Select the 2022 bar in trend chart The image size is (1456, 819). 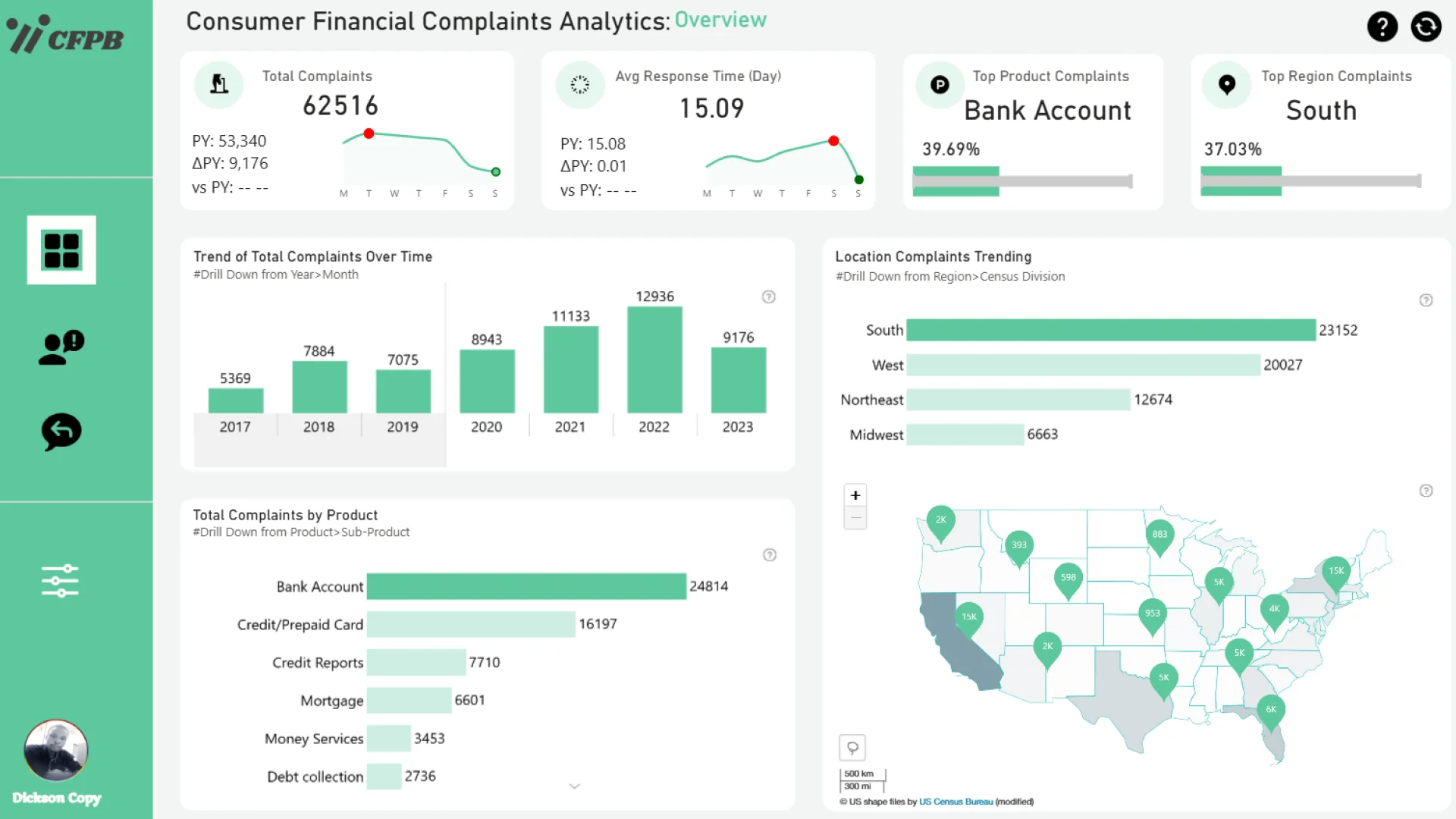click(654, 359)
